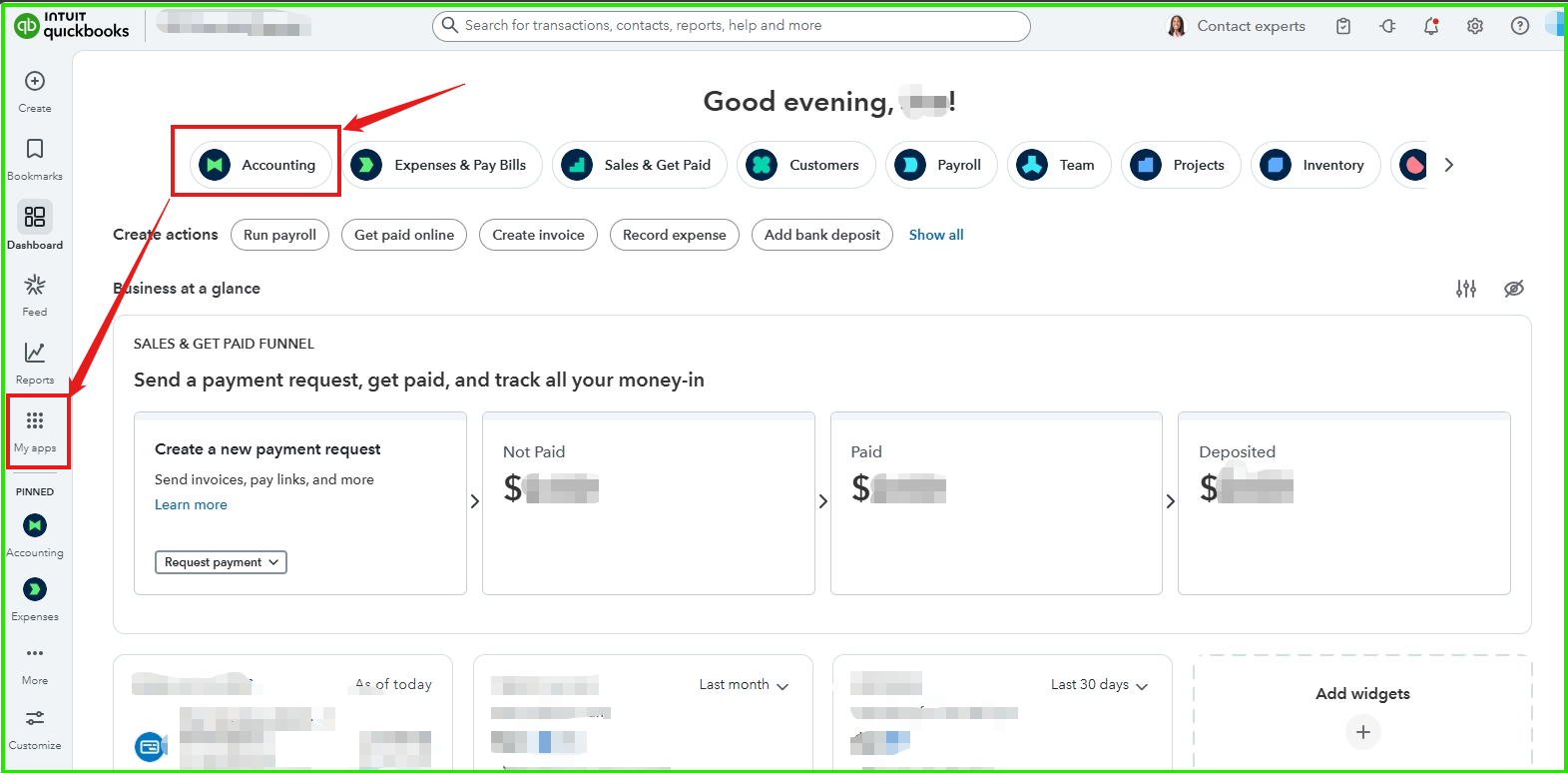Open the Inventory app chip

1315,165
